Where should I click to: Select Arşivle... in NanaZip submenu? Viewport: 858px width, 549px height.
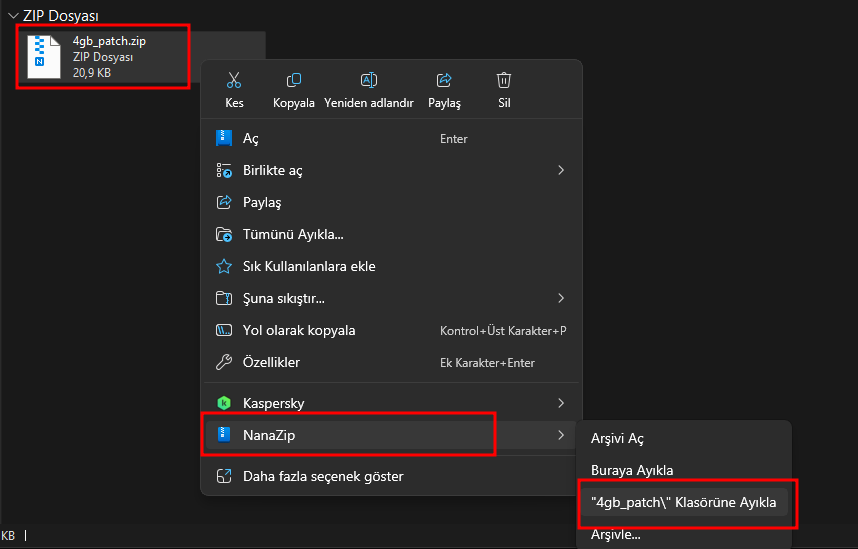[684, 534]
